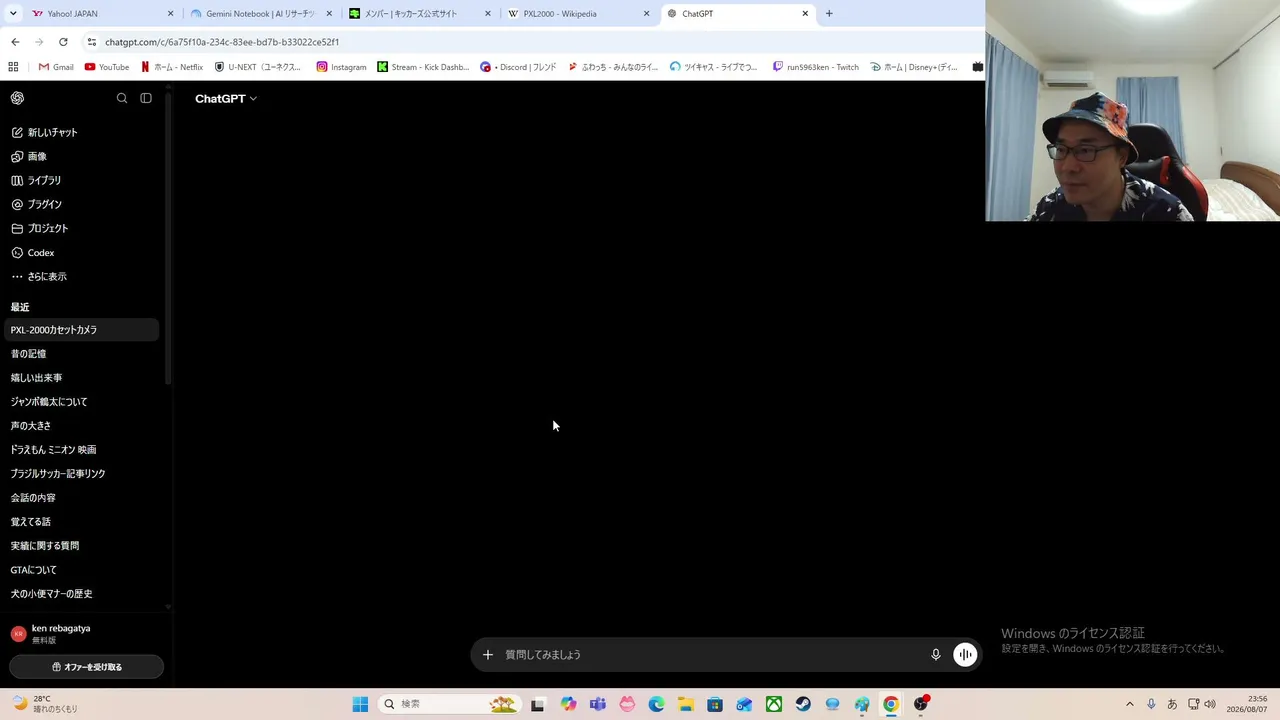
Task: Open the 実績に関する質問 conversation
Action: [x=82, y=546]
